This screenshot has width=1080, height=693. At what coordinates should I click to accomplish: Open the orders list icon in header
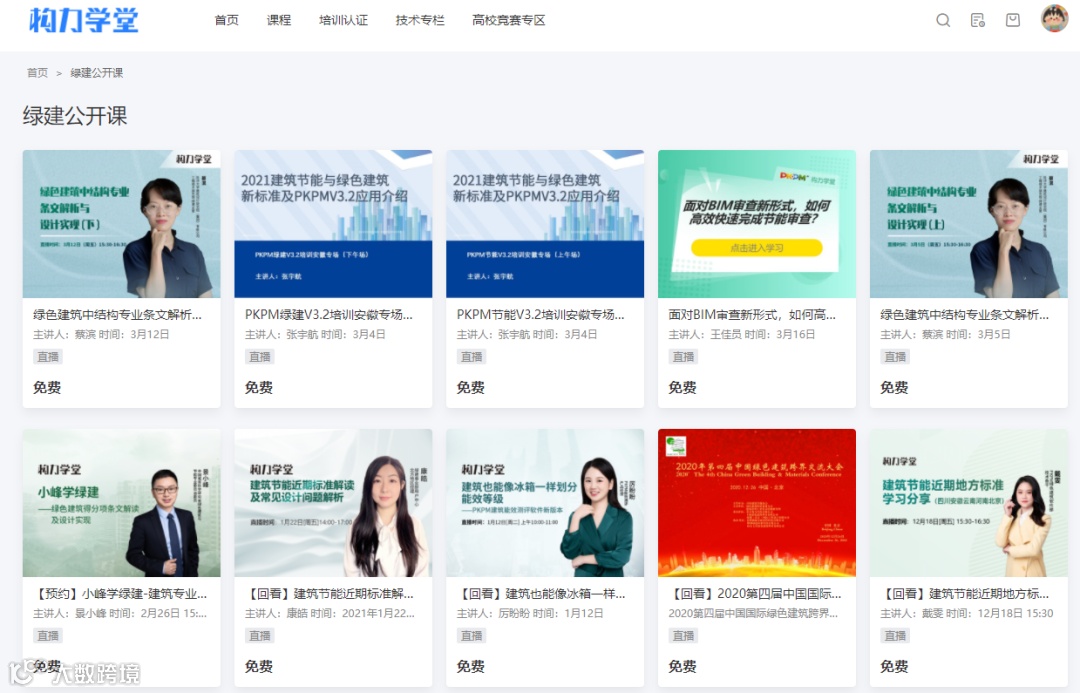click(977, 21)
